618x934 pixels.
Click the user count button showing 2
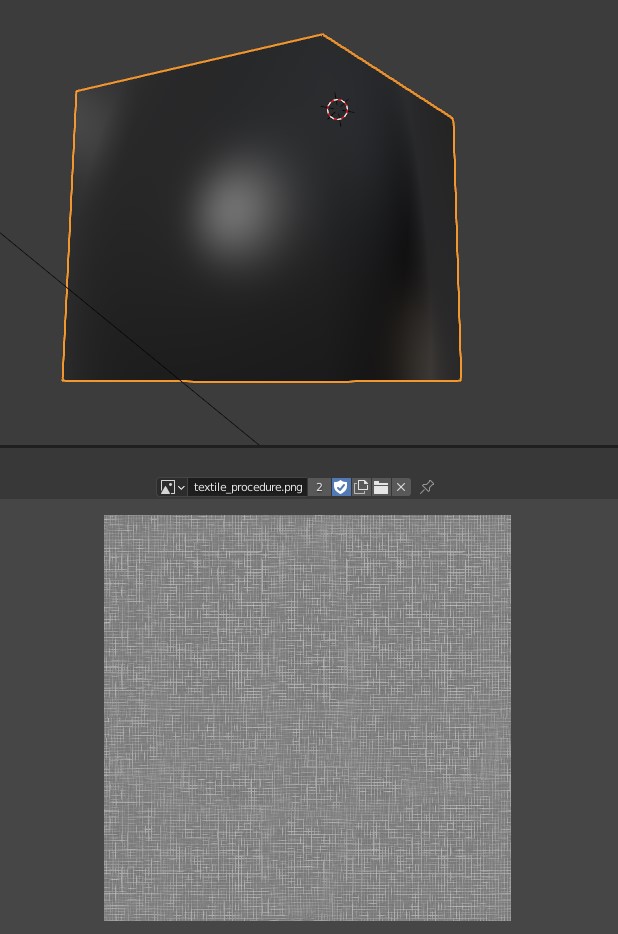(x=319, y=487)
